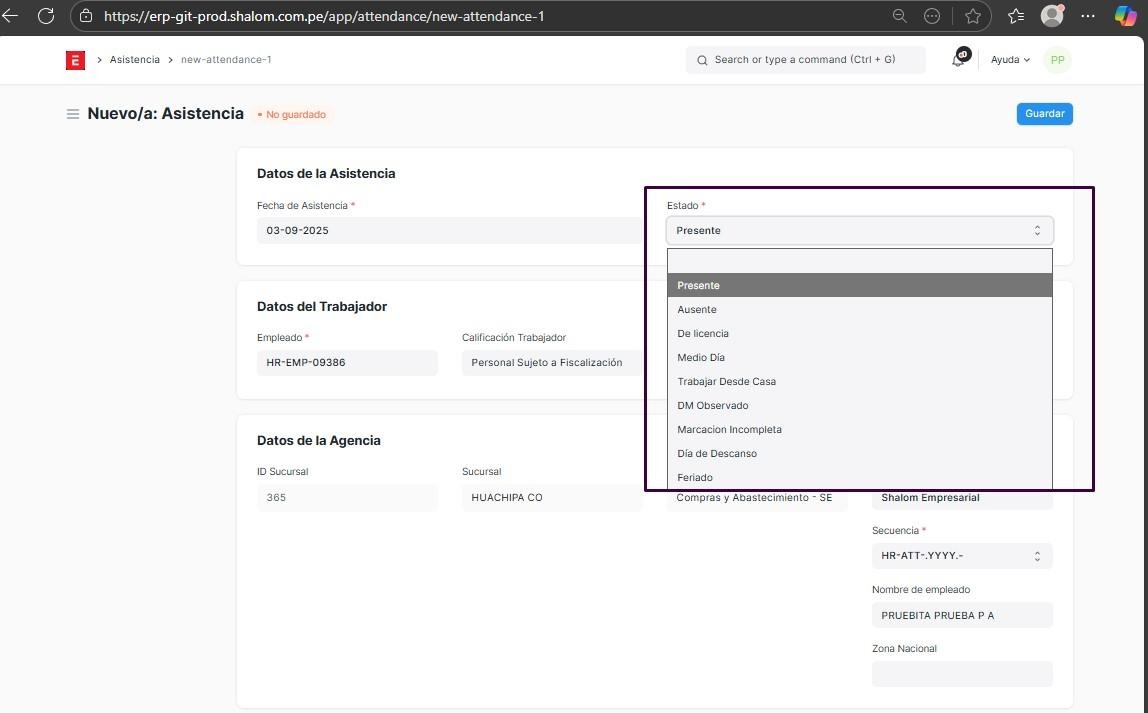Image resolution: width=1148 pixels, height=713 pixels.
Task: Click the browser refresh icon
Action: (45, 16)
